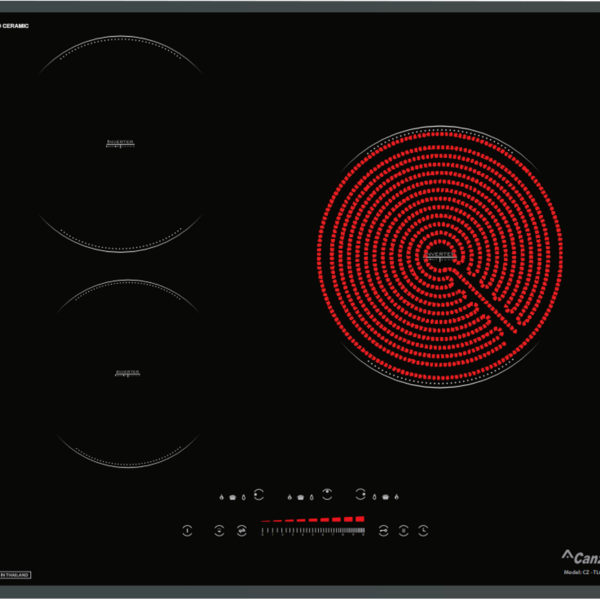Tap the pot icon in the left zone control group
This screenshot has height=600, width=600.
click(234, 496)
